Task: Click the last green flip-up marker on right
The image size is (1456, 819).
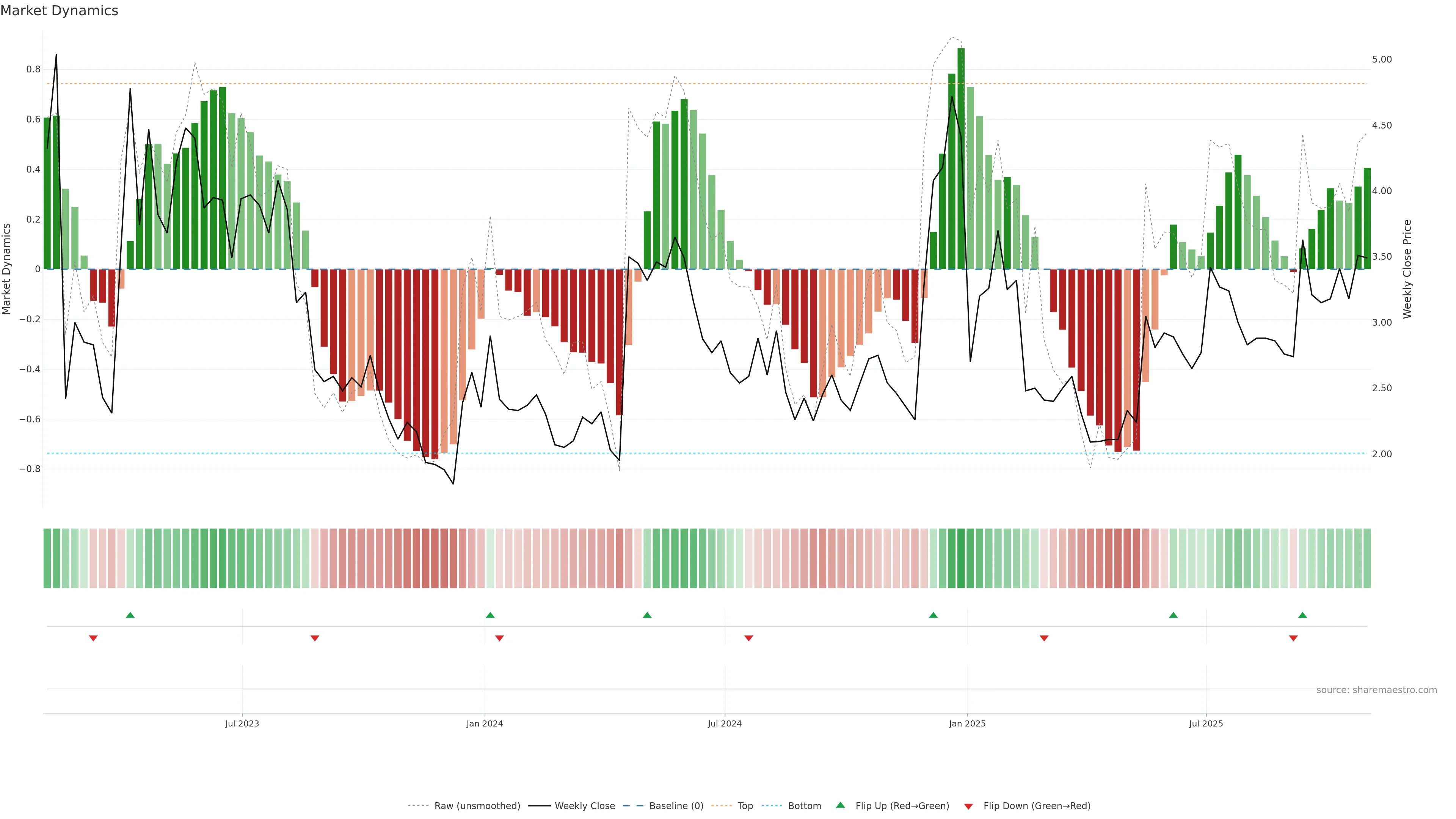Action: pyautogui.click(x=1302, y=615)
